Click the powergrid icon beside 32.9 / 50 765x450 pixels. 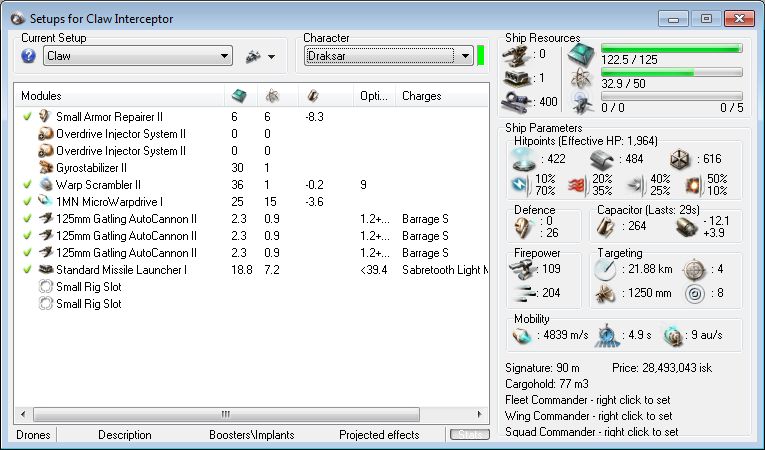tap(581, 79)
